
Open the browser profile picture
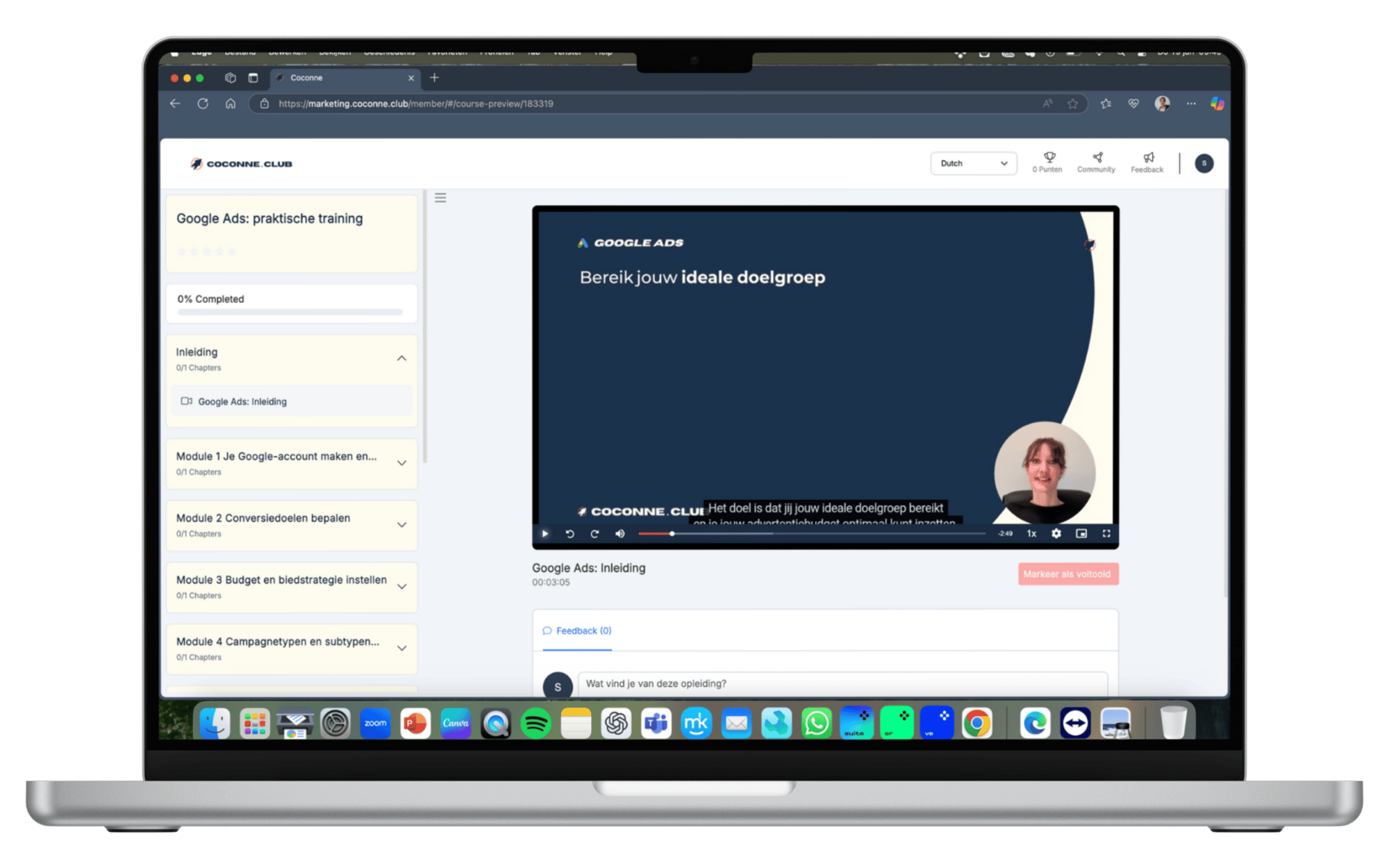point(1162,103)
